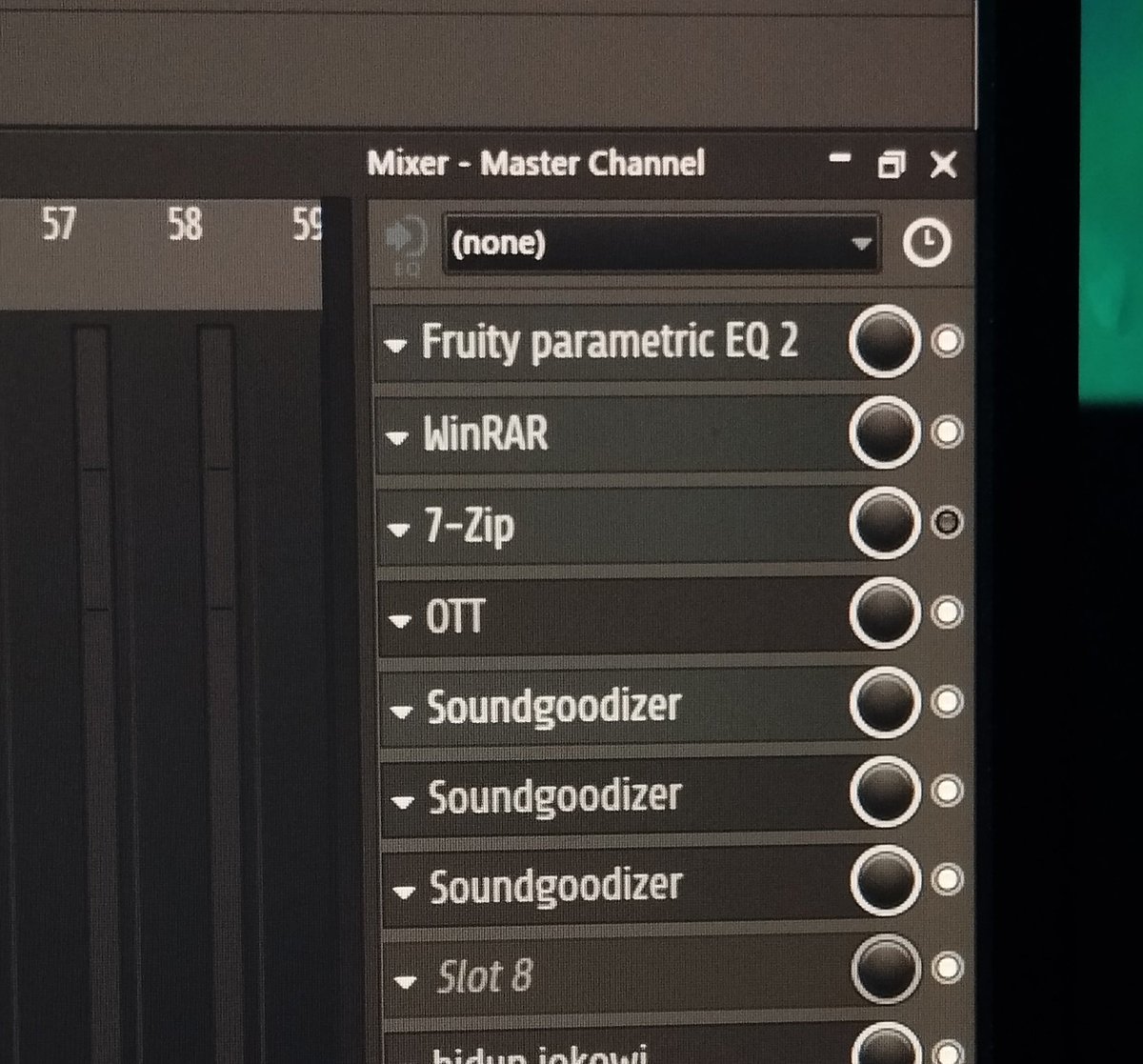Disable Fruity parametric EQ 2 effect LED
This screenshot has height=1064, width=1143.
947,341
